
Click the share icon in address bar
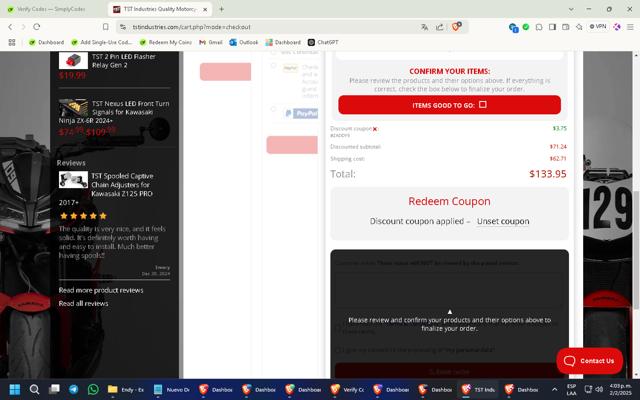point(440,27)
